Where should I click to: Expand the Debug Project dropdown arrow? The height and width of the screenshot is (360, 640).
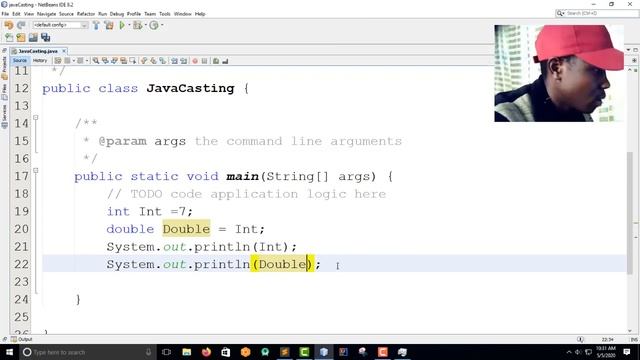tap(146, 25)
